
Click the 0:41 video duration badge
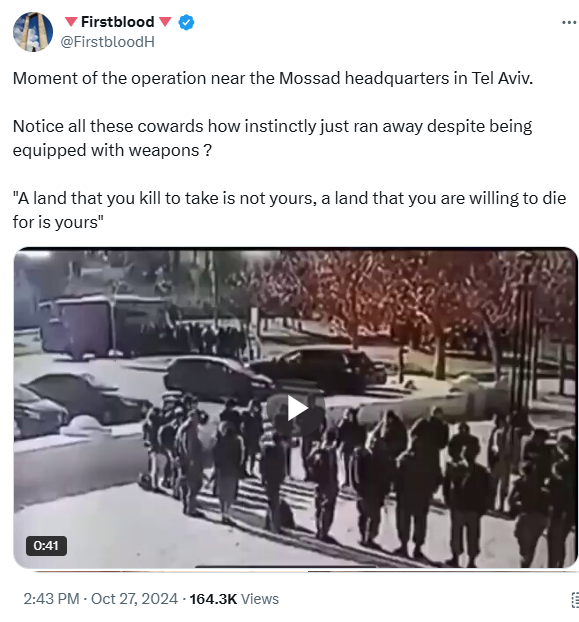coord(46,546)
